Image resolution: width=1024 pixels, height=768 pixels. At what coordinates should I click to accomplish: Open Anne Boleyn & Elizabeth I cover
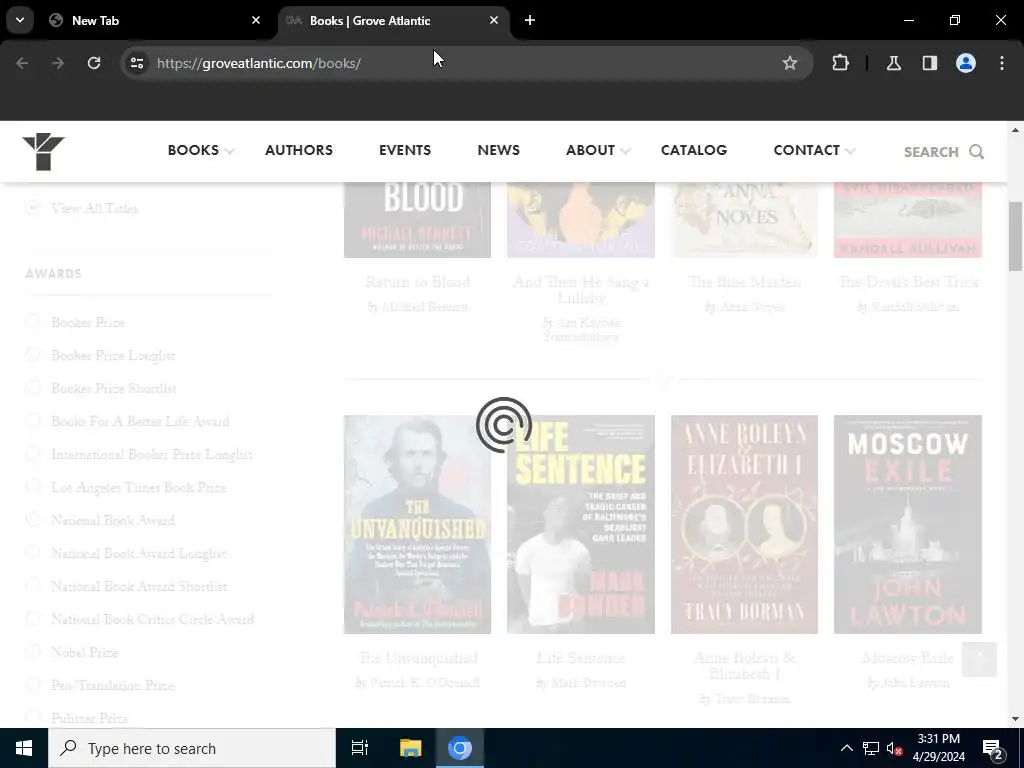click(744, 524)
